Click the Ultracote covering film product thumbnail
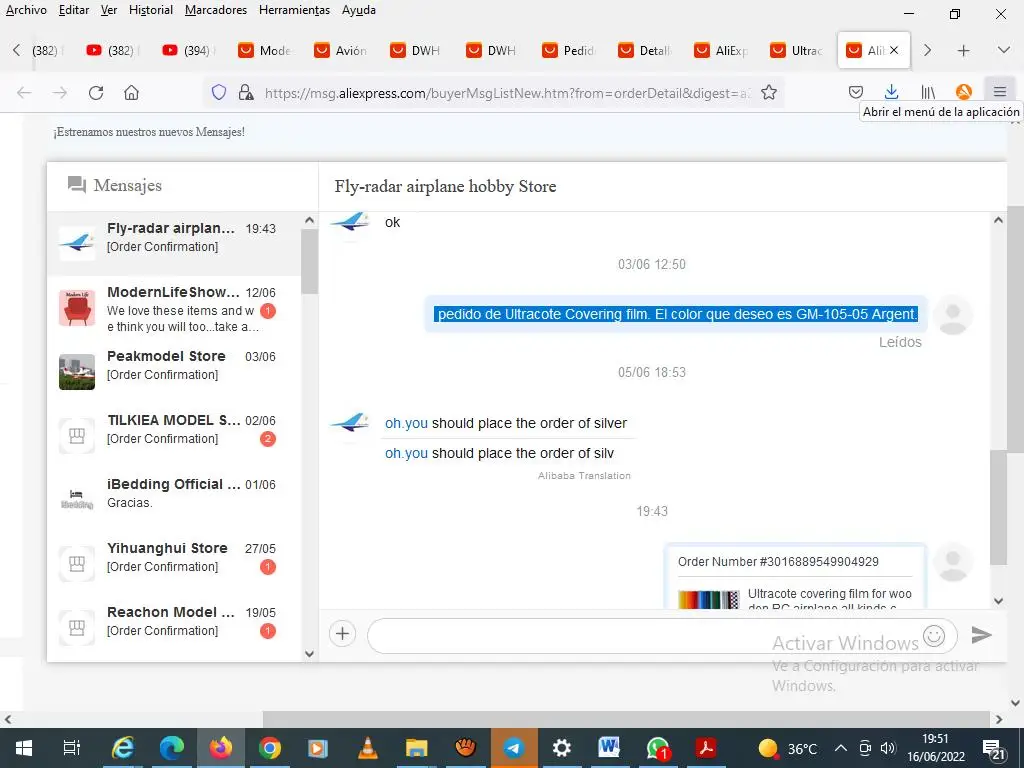The height and width of the screenshot is (768, 1024). pos(709,600)
